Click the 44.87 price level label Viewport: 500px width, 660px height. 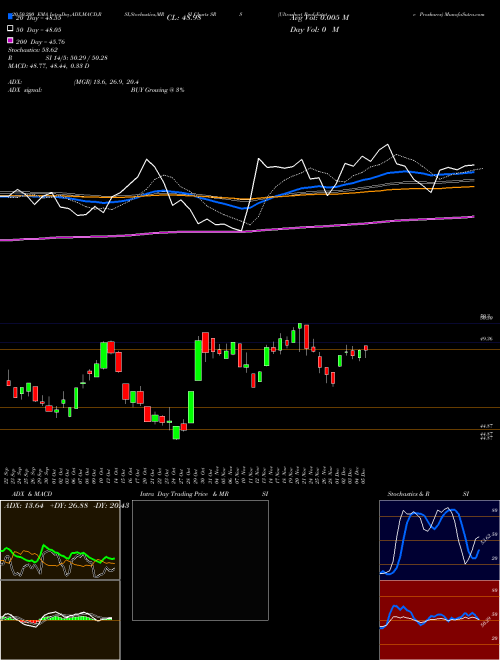[487, 426]
